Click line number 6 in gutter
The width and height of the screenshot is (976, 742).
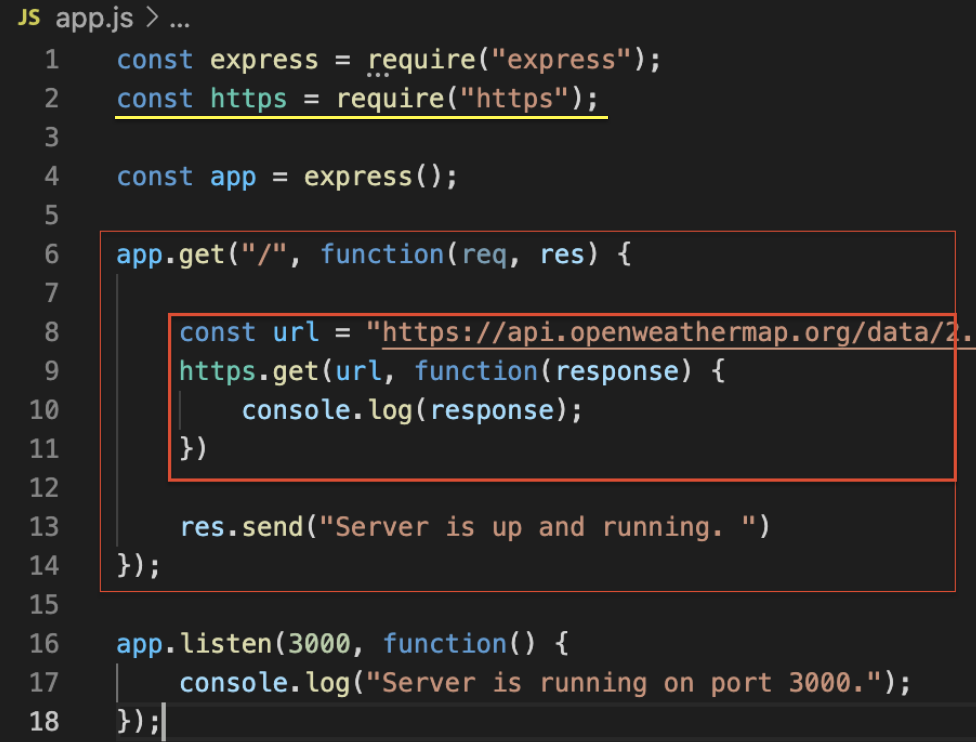tap(52, 255)
